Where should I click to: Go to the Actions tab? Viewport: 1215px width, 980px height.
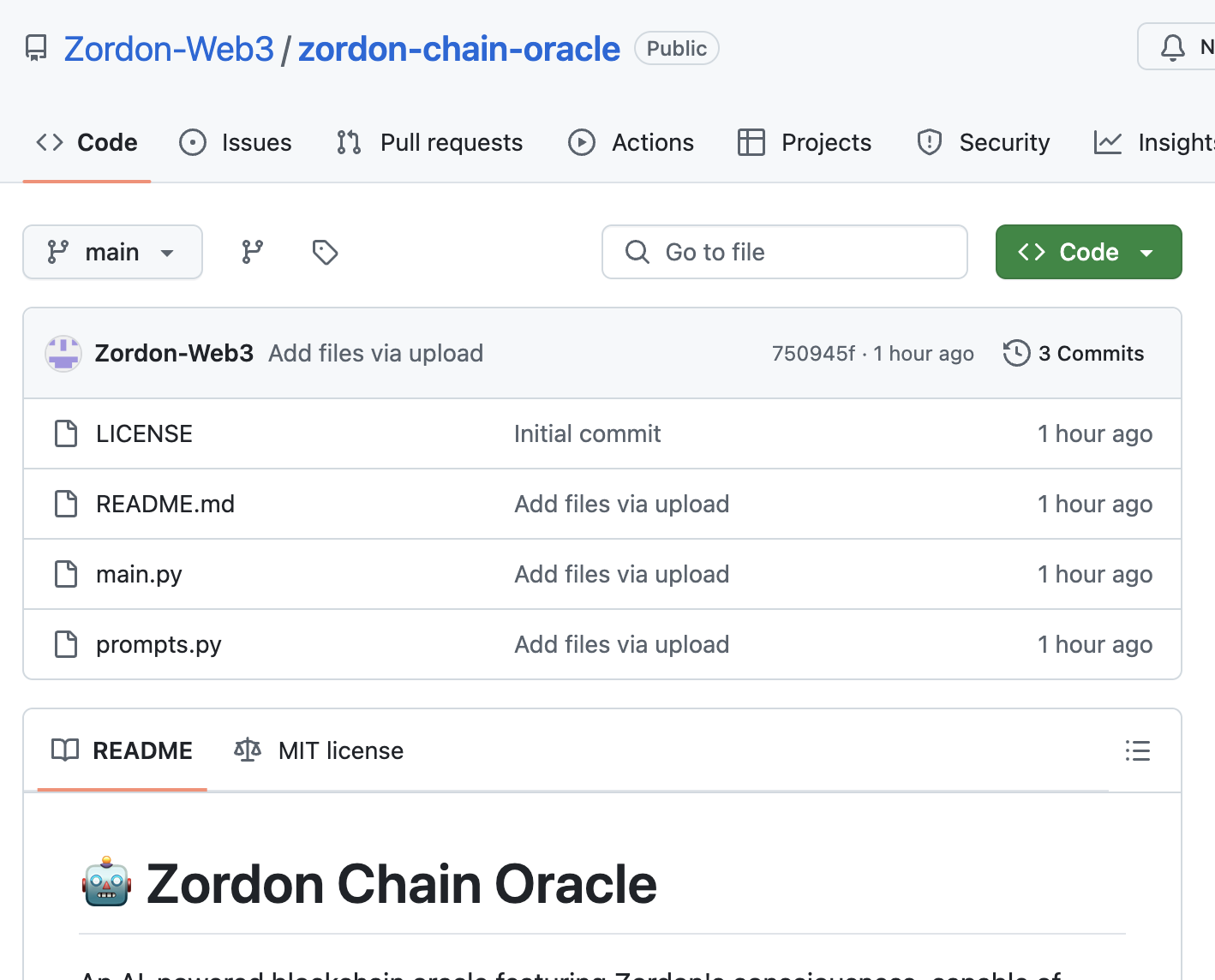pyautogui.click(x=631, y=142)
